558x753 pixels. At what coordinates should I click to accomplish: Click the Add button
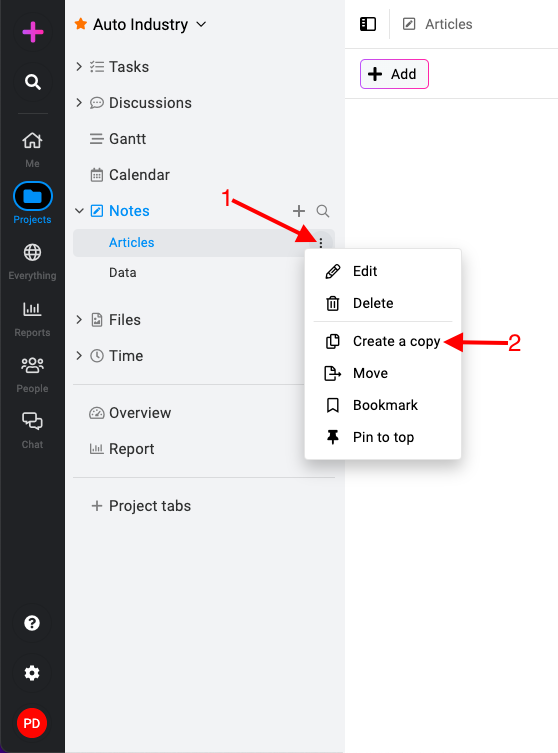tap(394, 74)
